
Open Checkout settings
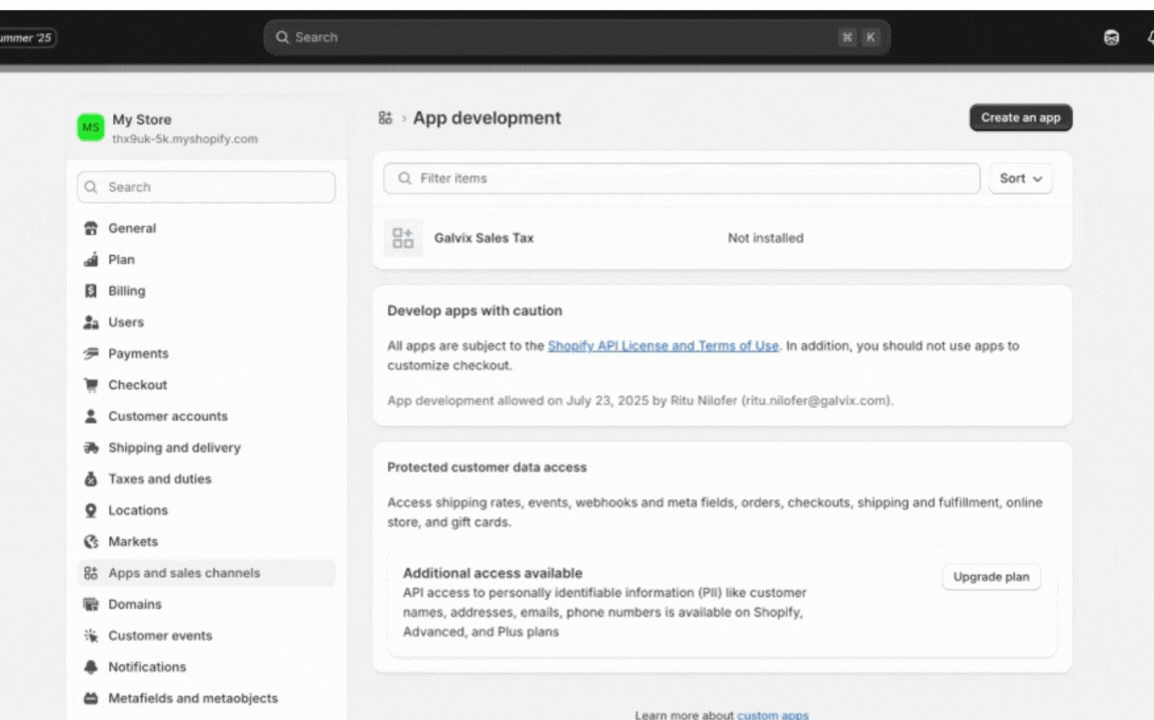pyautogui.click(x=206, y=385)
